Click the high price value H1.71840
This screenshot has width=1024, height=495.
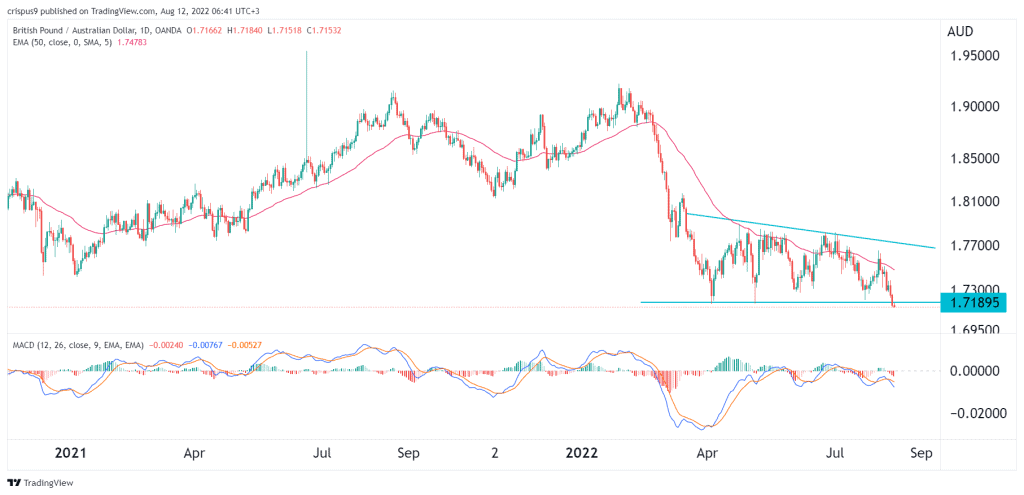(x=245, y=31)
